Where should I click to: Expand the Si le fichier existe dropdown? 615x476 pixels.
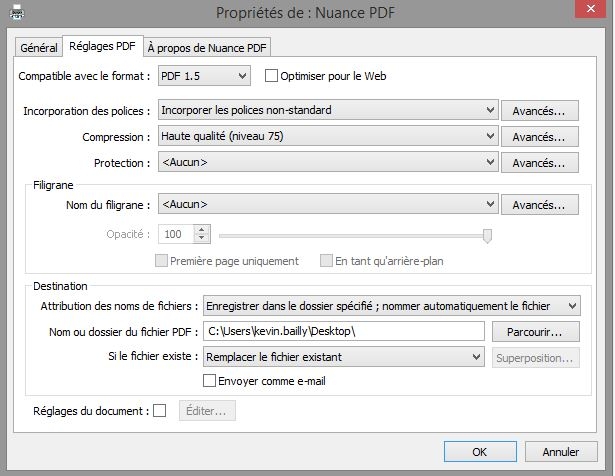click(344, 357)
